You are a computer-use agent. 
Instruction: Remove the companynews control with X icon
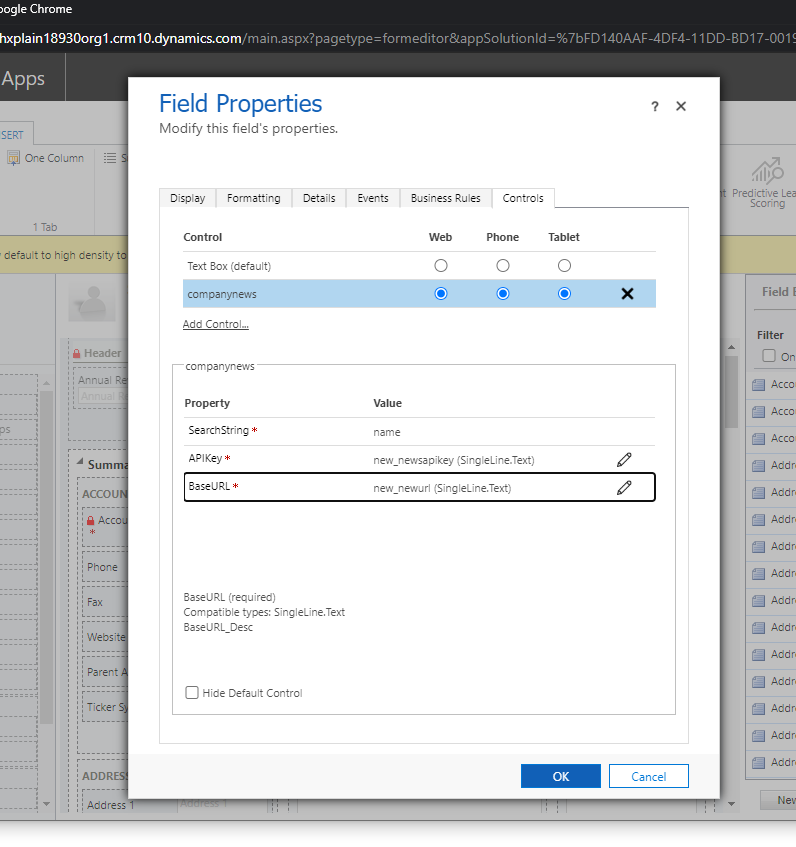point(627,294)
